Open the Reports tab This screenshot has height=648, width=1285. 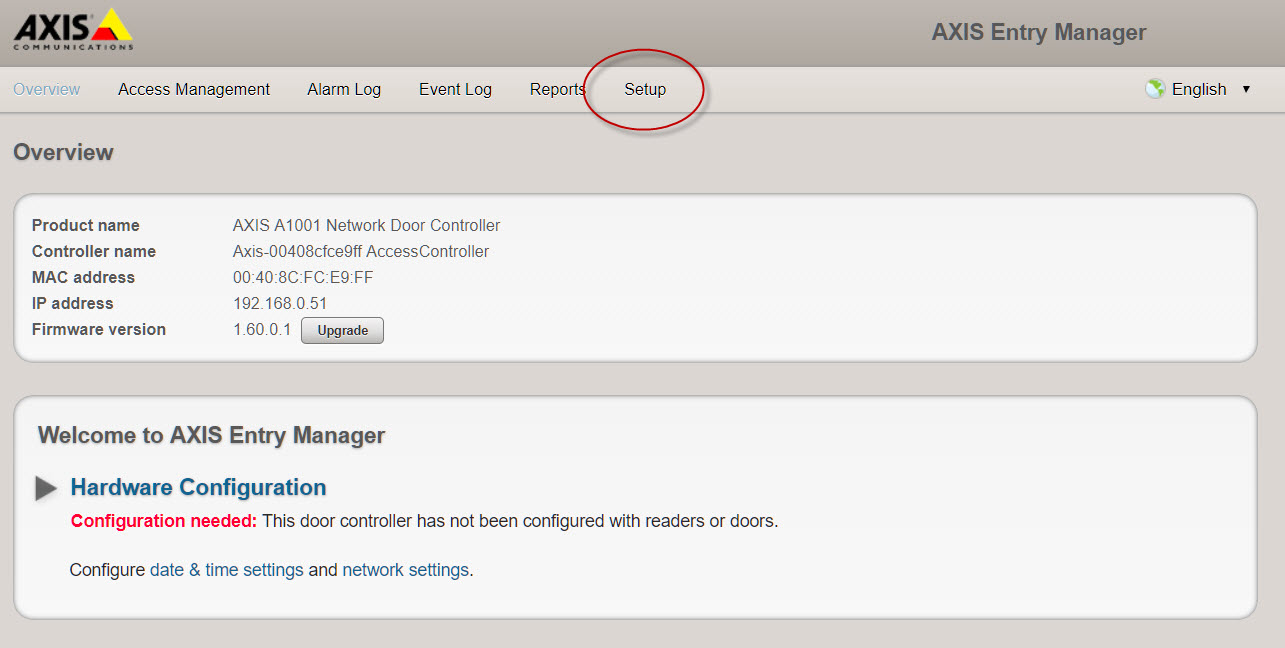coord(558,89)
